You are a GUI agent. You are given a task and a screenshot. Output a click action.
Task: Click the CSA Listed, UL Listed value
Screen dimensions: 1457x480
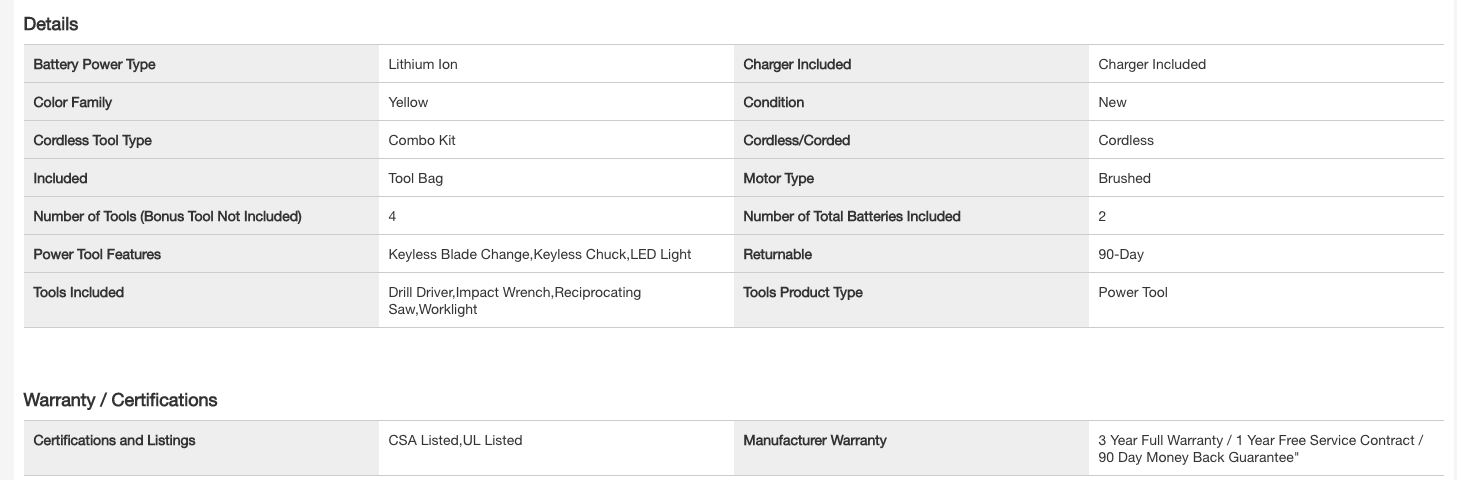(455, 440)
